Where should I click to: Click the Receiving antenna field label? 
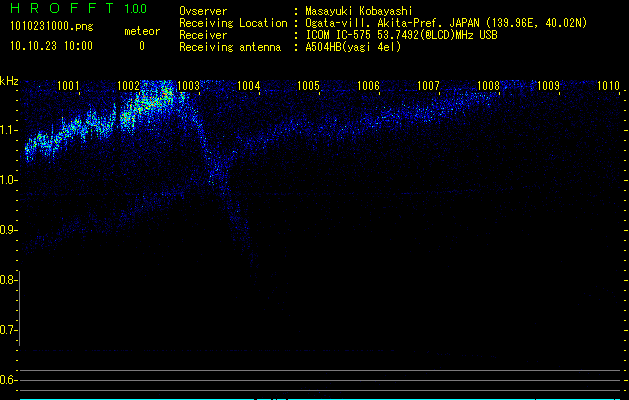click(230, 47)
